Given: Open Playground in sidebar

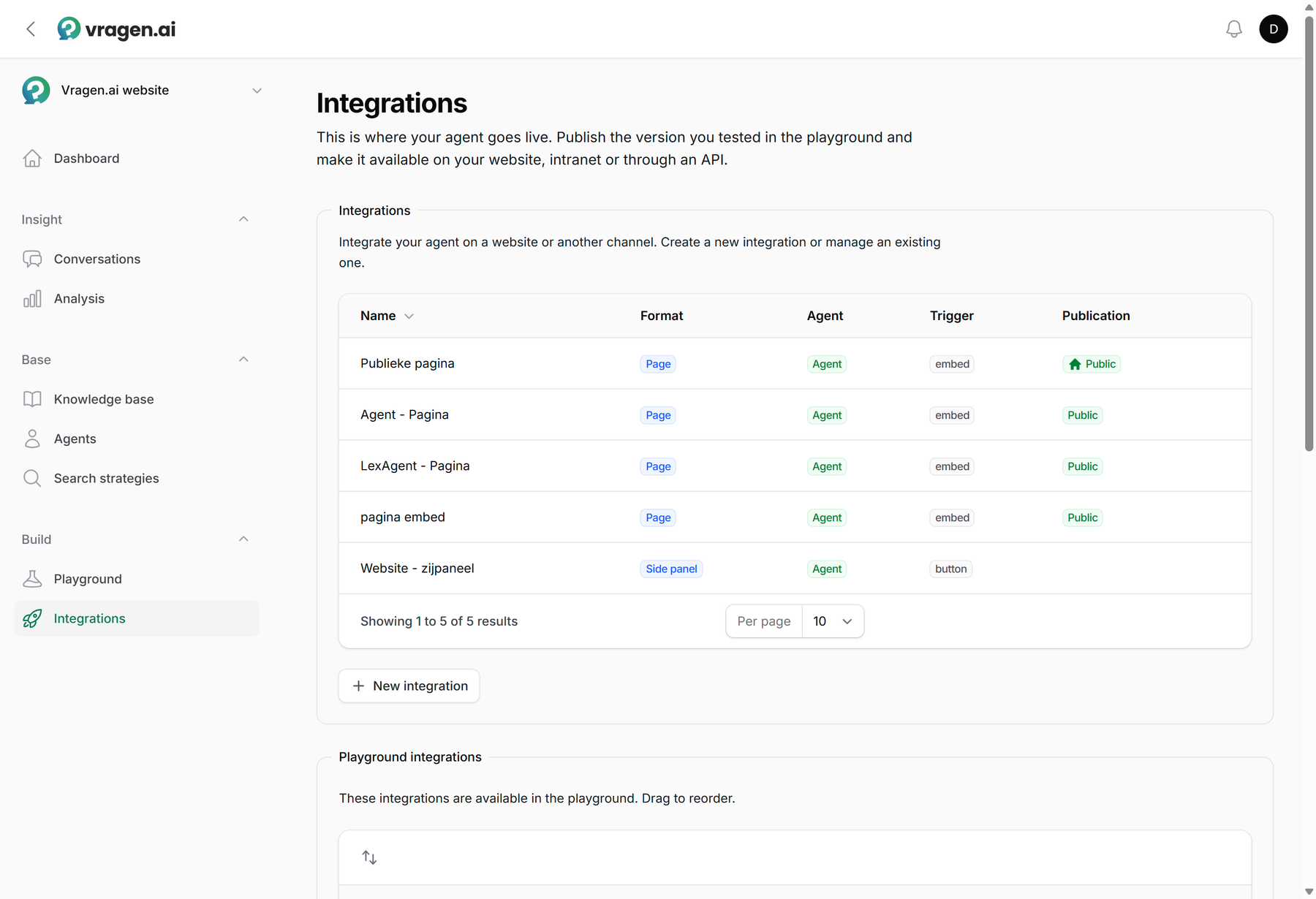Looking at the screenshot, I should pos(137,579).
